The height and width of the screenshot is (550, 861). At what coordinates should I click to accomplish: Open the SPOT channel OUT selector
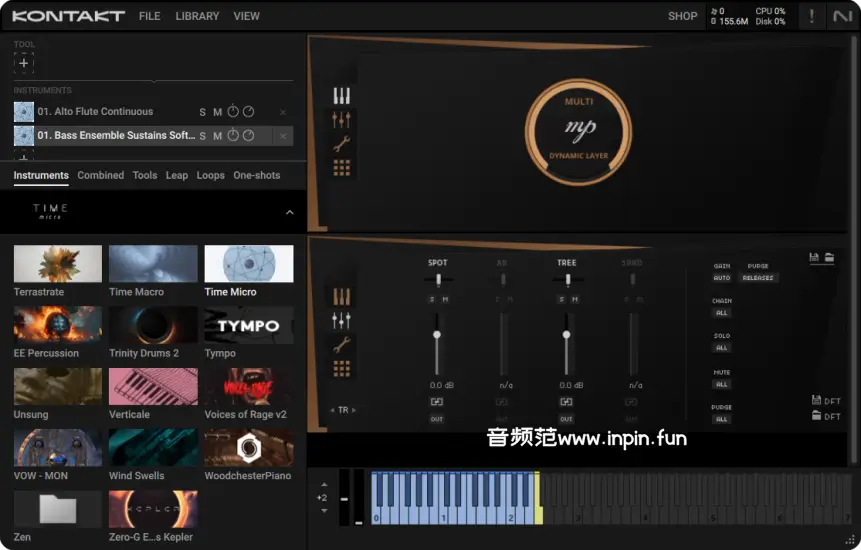pyautogui.click(x=437, y=419)
